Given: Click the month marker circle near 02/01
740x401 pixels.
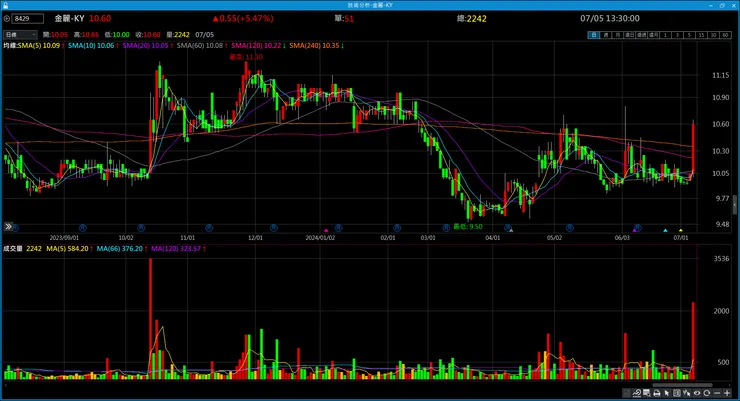Looking at the screenshot, I should coord(397,228).
